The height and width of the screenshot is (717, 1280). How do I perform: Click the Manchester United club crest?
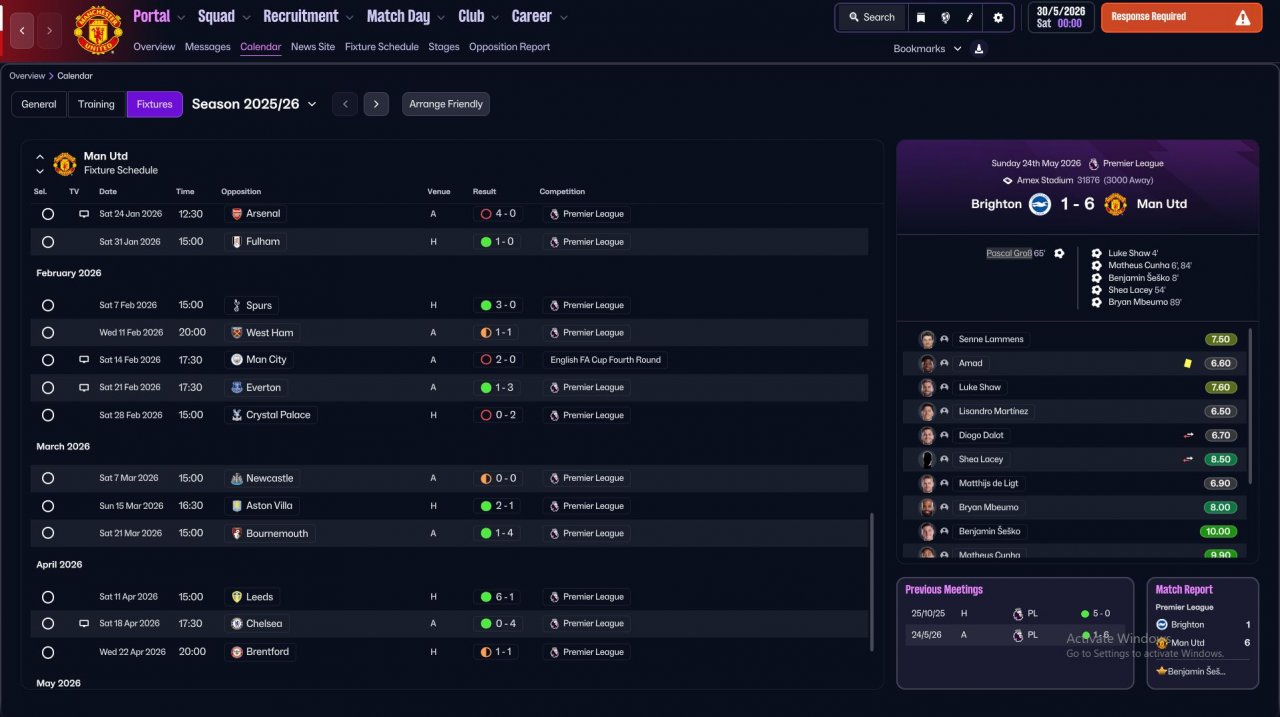pyautogui.click(x=98, y=30)
